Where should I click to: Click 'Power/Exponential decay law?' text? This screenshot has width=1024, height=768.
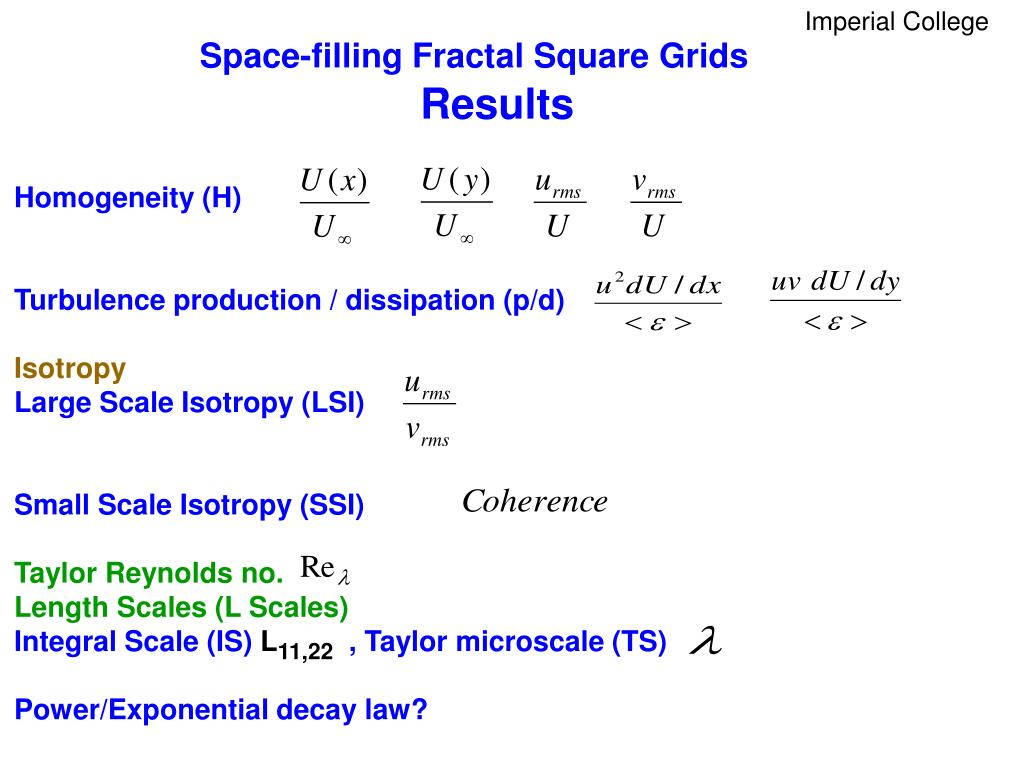pos(221,710)
